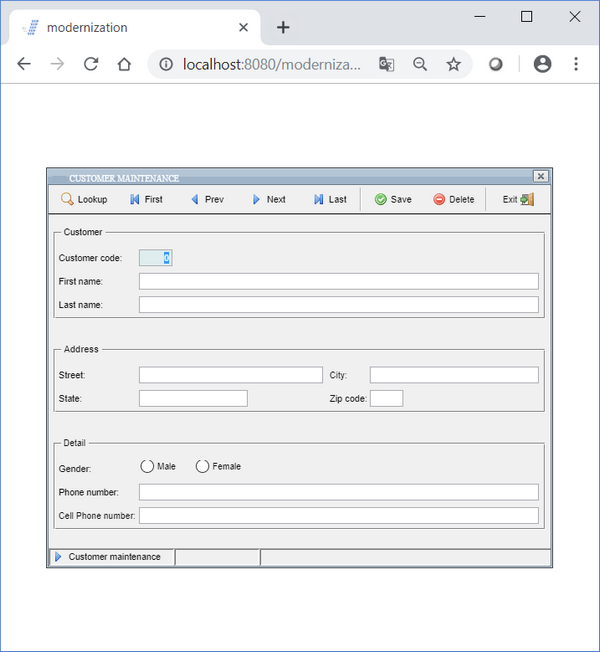Click the 'Detail' group title
The image size is (600, 652).
point(74,443)
